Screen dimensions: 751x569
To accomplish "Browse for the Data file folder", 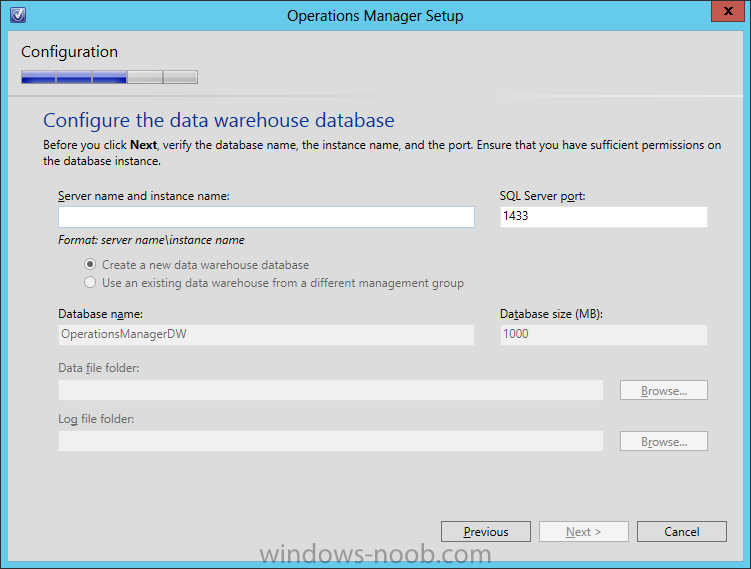I will pyautogui.click(x=664, y=390).
